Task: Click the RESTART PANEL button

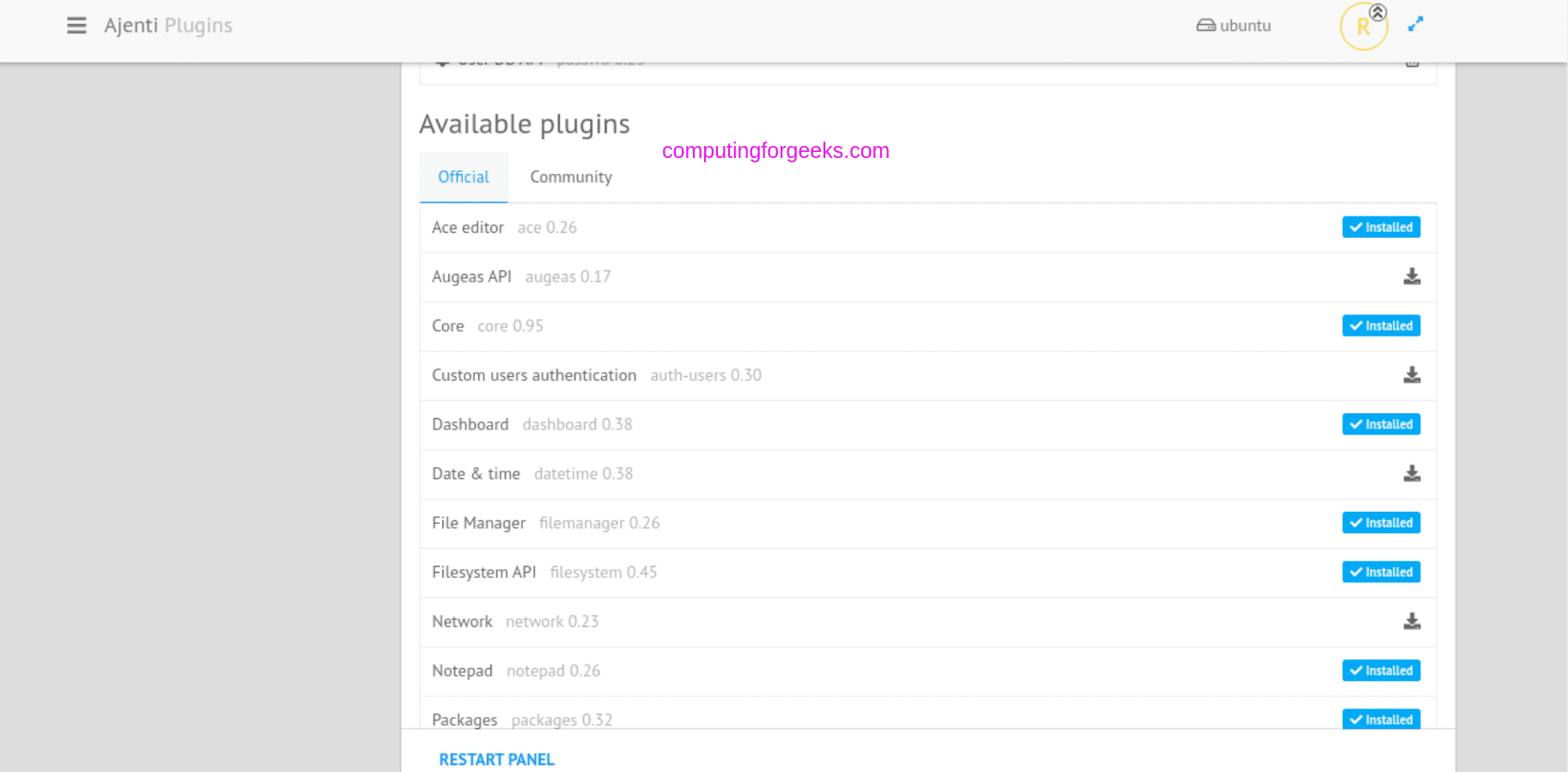Action: coord(496,760)
